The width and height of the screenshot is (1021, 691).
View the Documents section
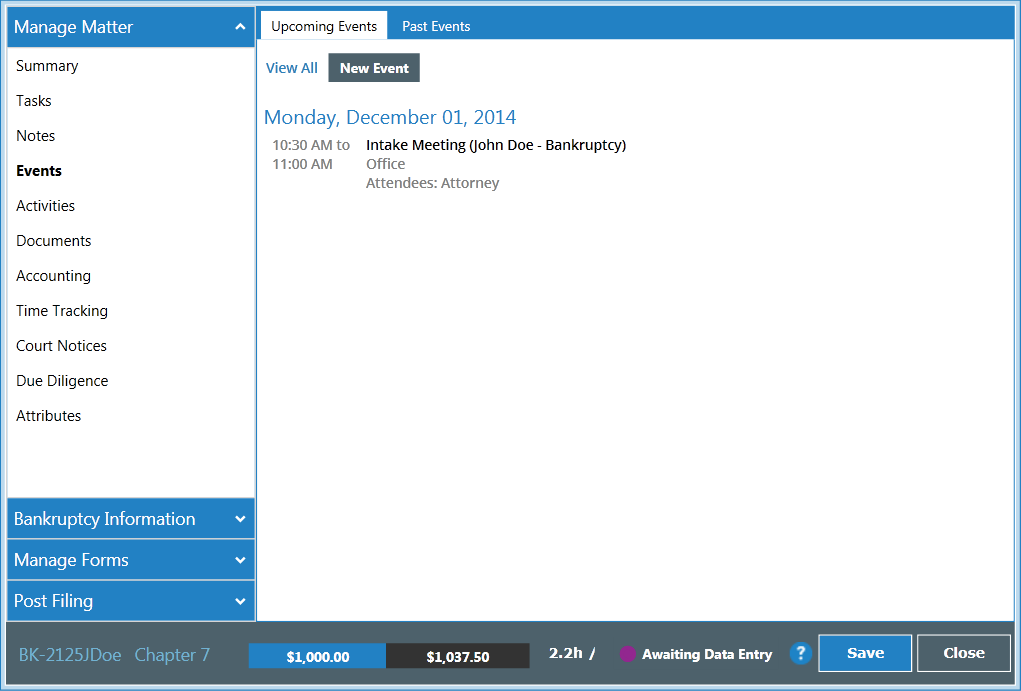[53, 240]
